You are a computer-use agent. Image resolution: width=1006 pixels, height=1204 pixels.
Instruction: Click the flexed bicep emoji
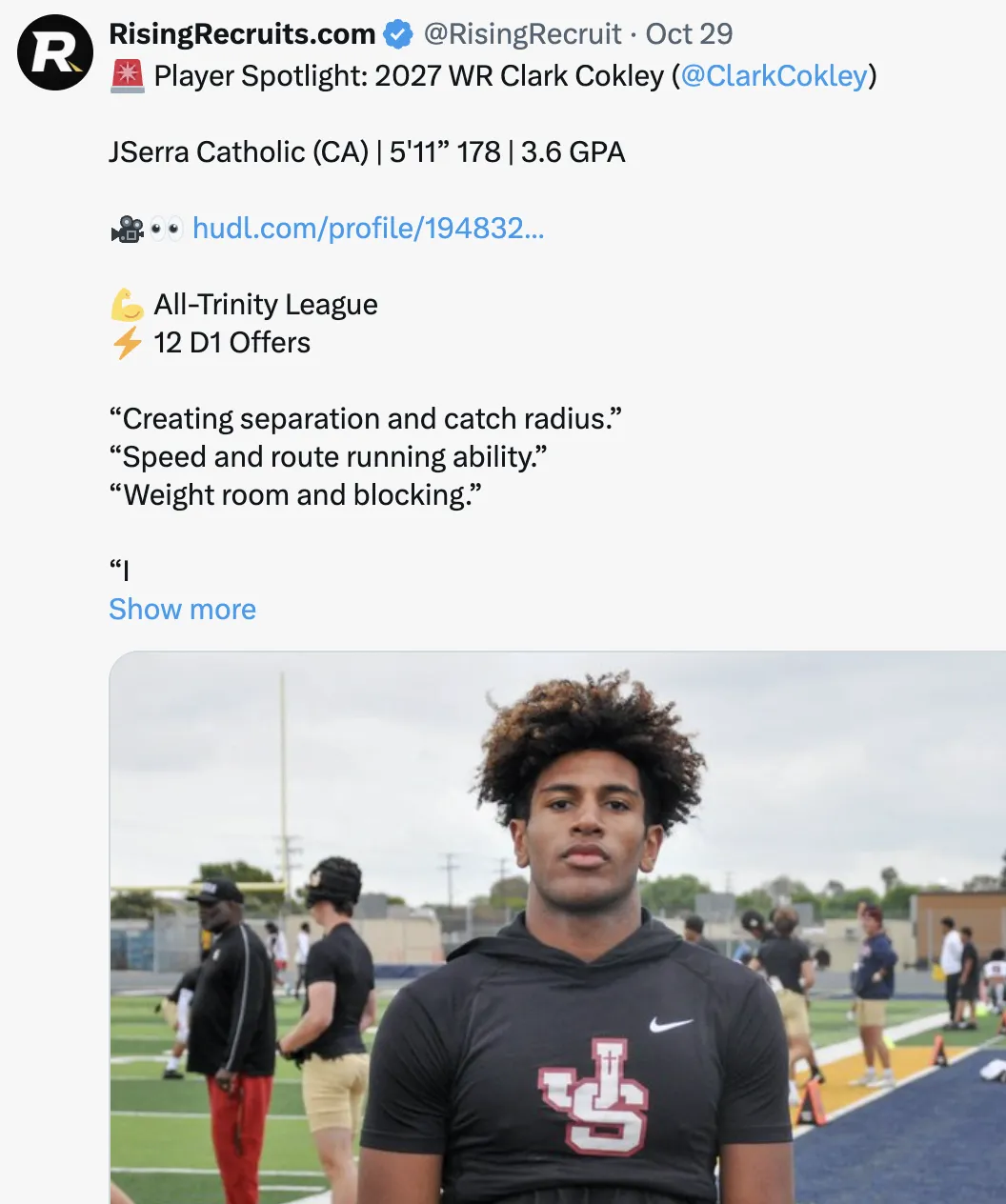(x=128, y=305)
